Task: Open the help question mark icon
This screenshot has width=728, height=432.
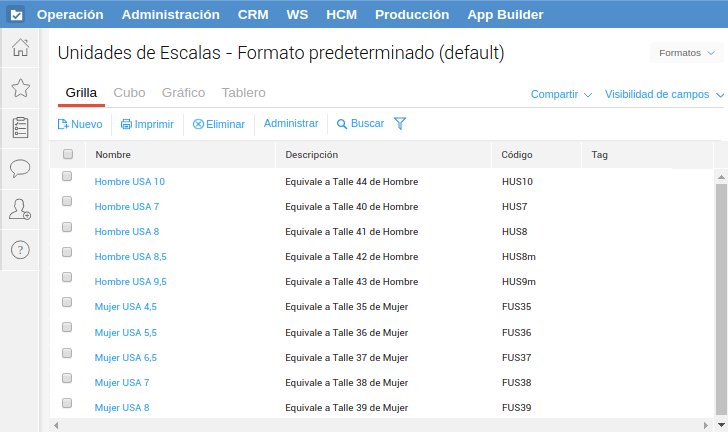Action: [x=19, y=250]
